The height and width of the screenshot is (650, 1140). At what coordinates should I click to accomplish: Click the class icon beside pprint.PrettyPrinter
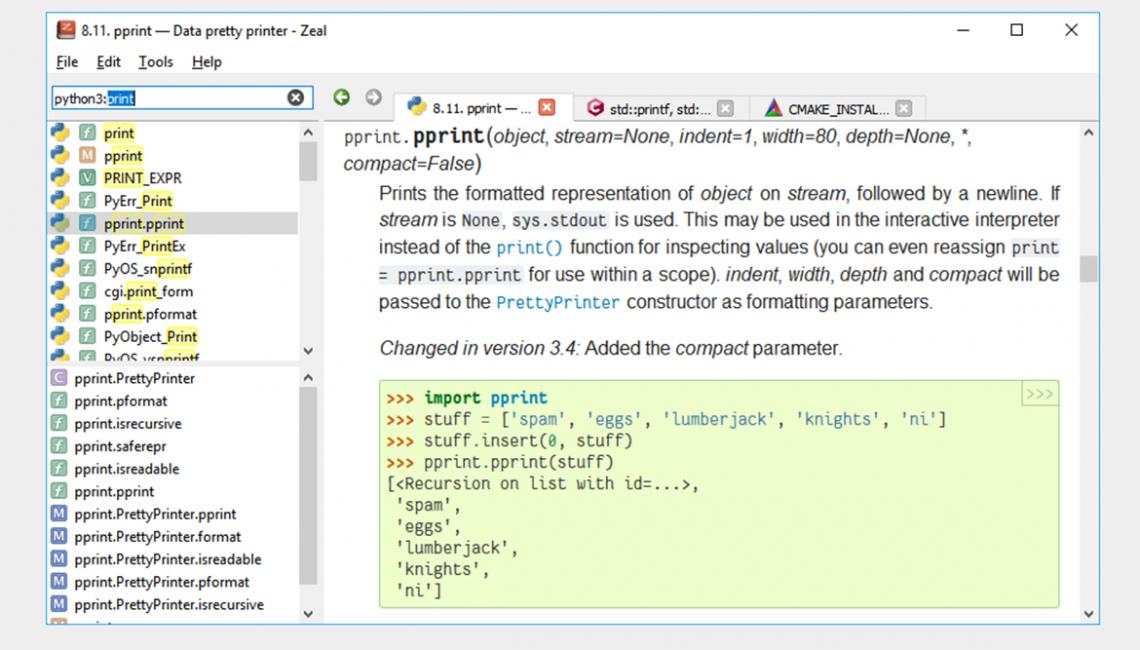[59, 378]
